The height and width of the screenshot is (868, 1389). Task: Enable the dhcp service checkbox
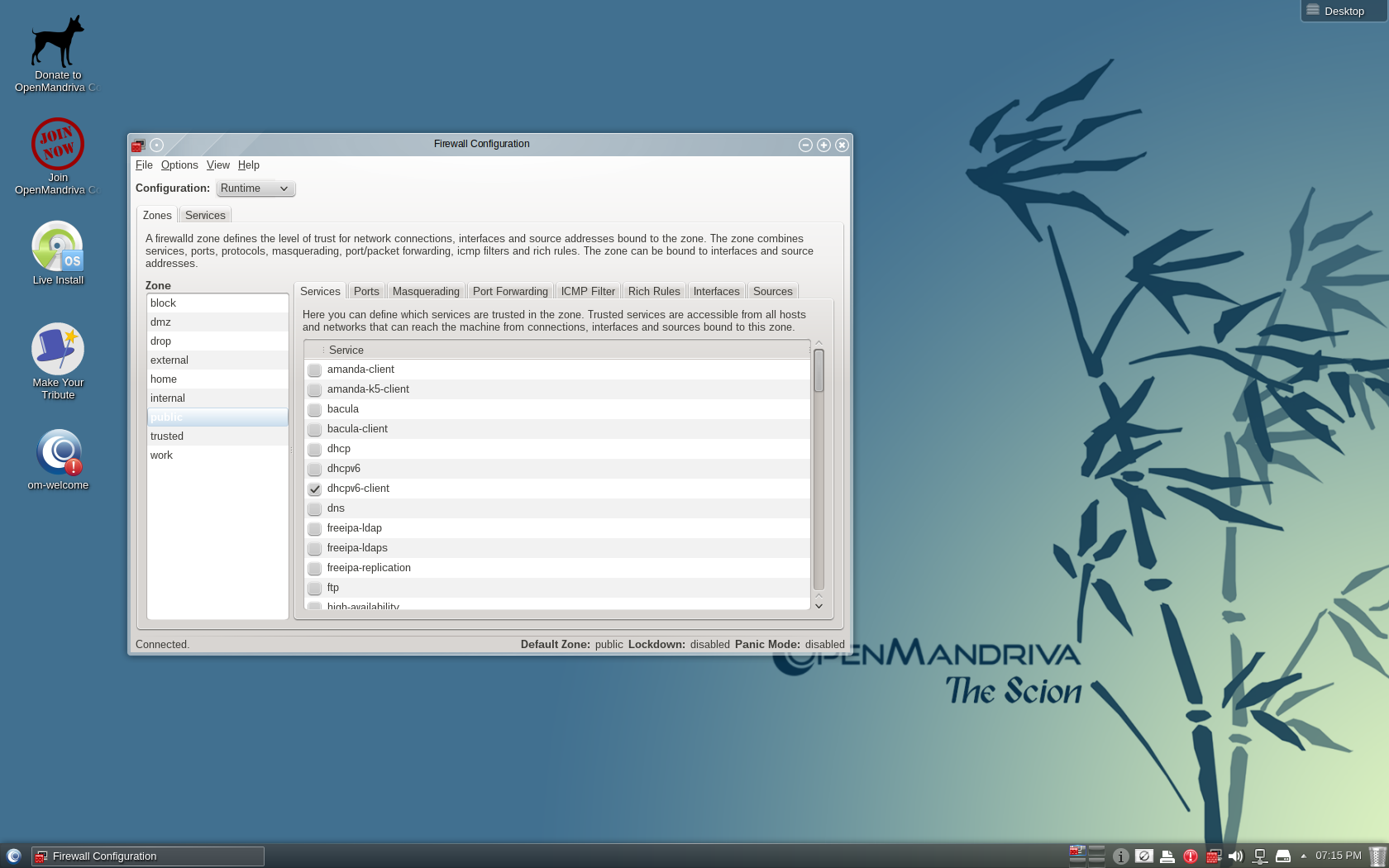pos(315,449)
